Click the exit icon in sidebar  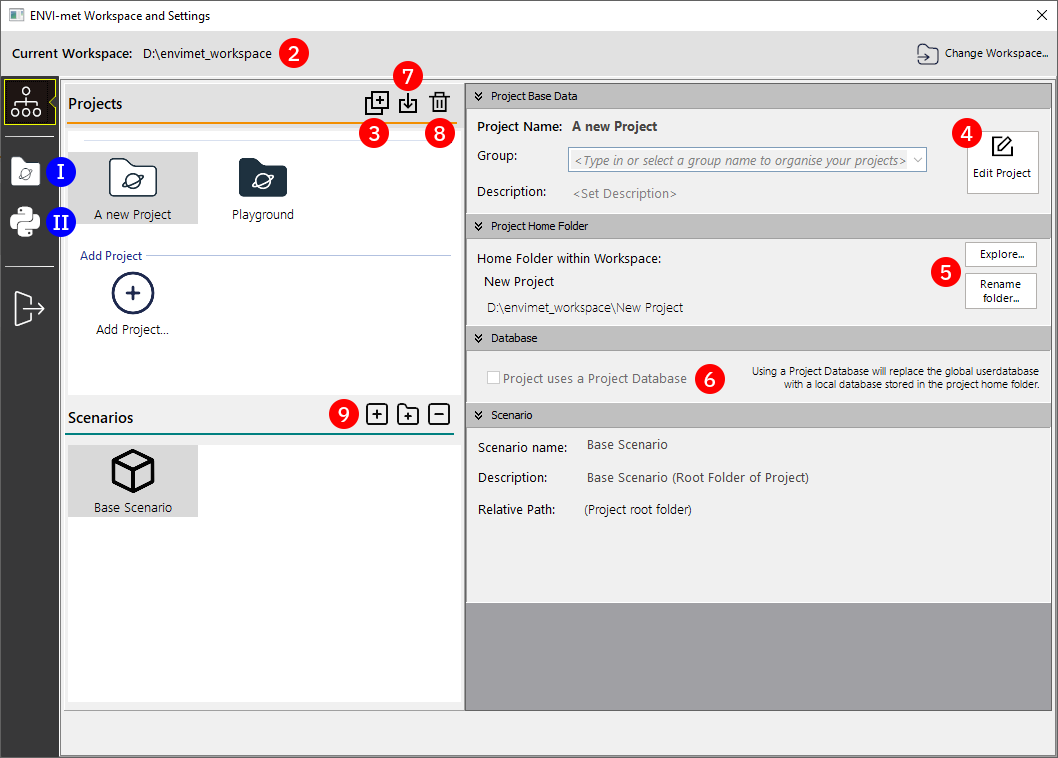[x=29, y=309]
